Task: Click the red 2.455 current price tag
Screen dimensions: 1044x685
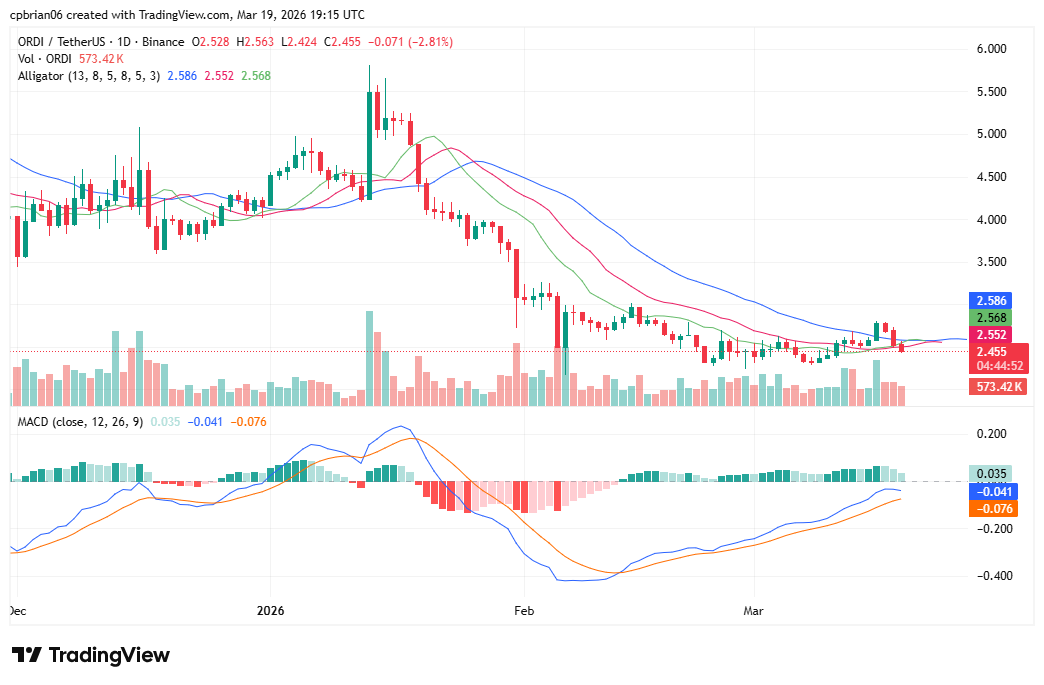Action: pyautogui.click(x=992, y=351)
